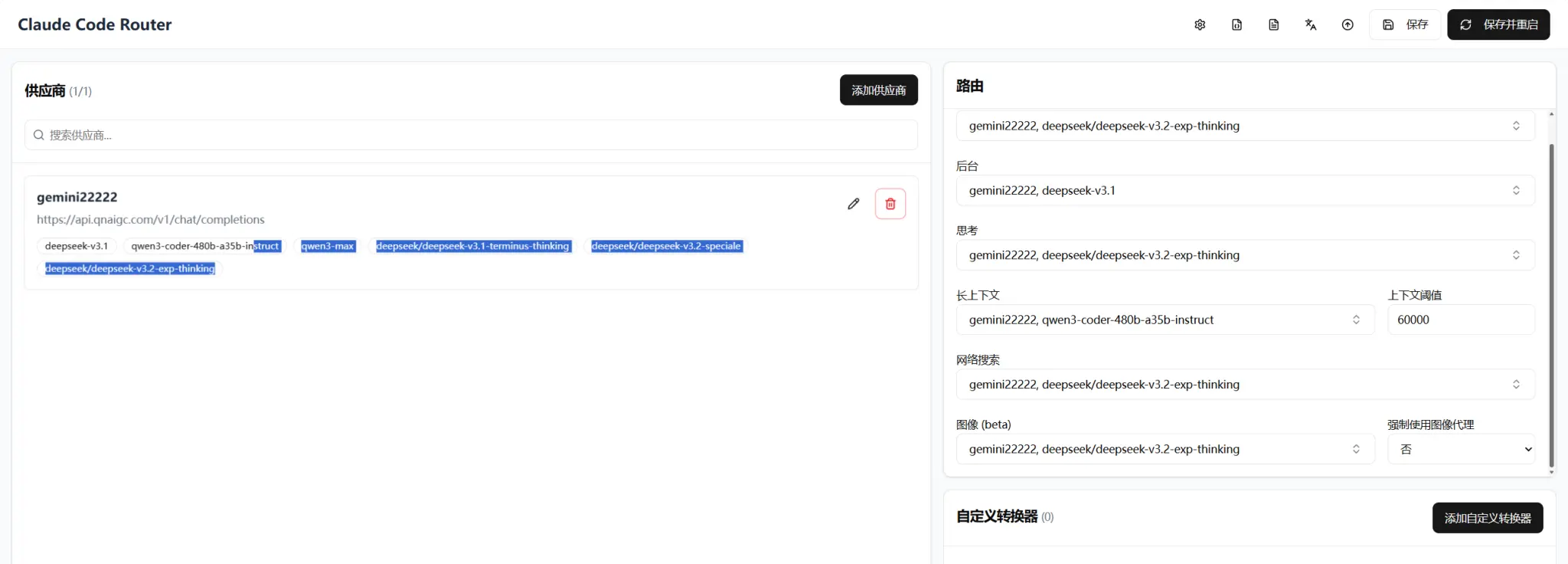Click deepseek-v3.2-speciale model tag
This screenshot has width=1568, height=564.
(666, 246)
